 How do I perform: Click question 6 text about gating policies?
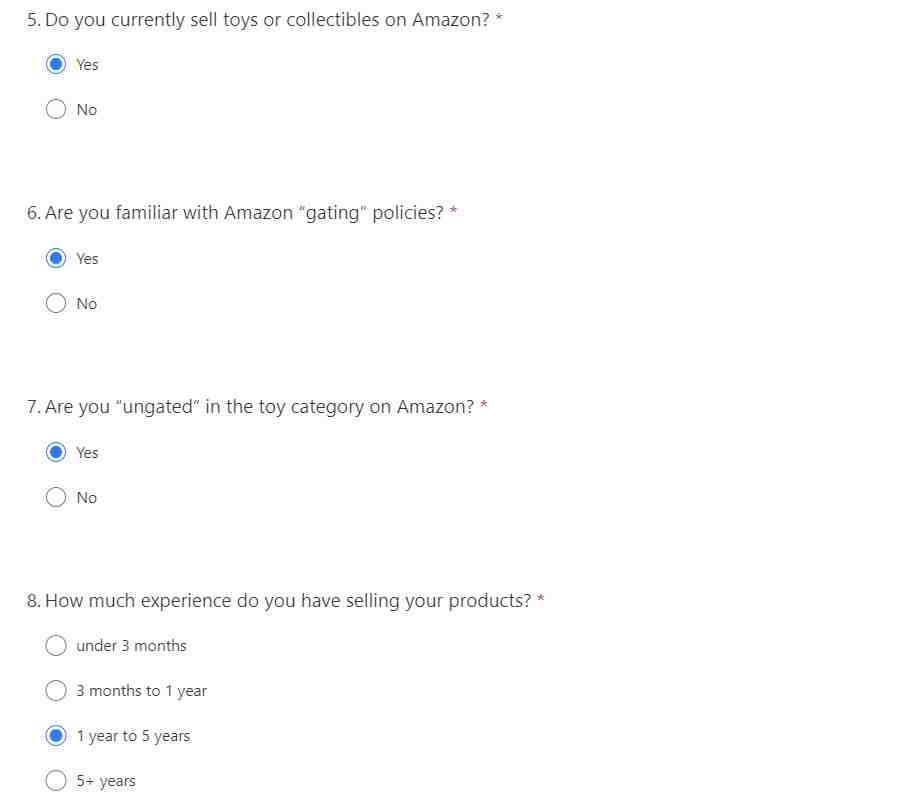[x=235, y=214]
